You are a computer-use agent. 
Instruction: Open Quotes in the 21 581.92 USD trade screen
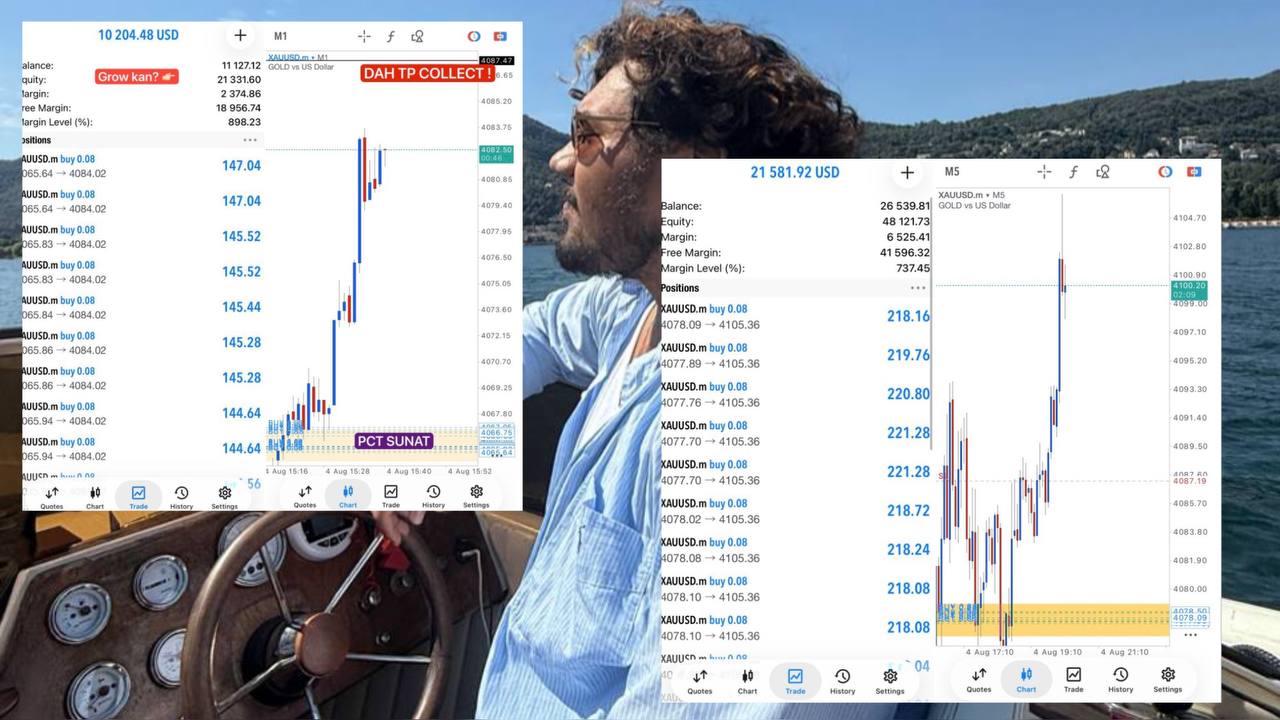coord(700,682)
